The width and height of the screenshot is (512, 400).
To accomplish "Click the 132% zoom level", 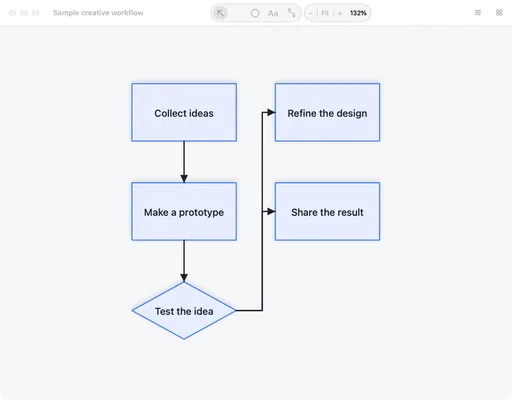I will coord(358,13).
